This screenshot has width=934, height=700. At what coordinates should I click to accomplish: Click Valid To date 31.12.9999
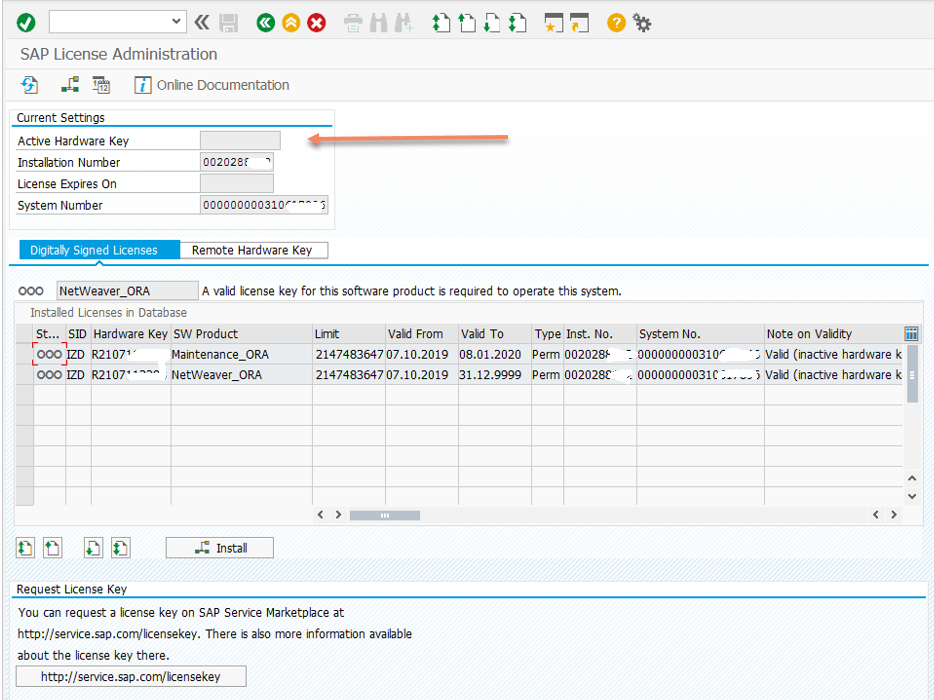coord(494,375)
